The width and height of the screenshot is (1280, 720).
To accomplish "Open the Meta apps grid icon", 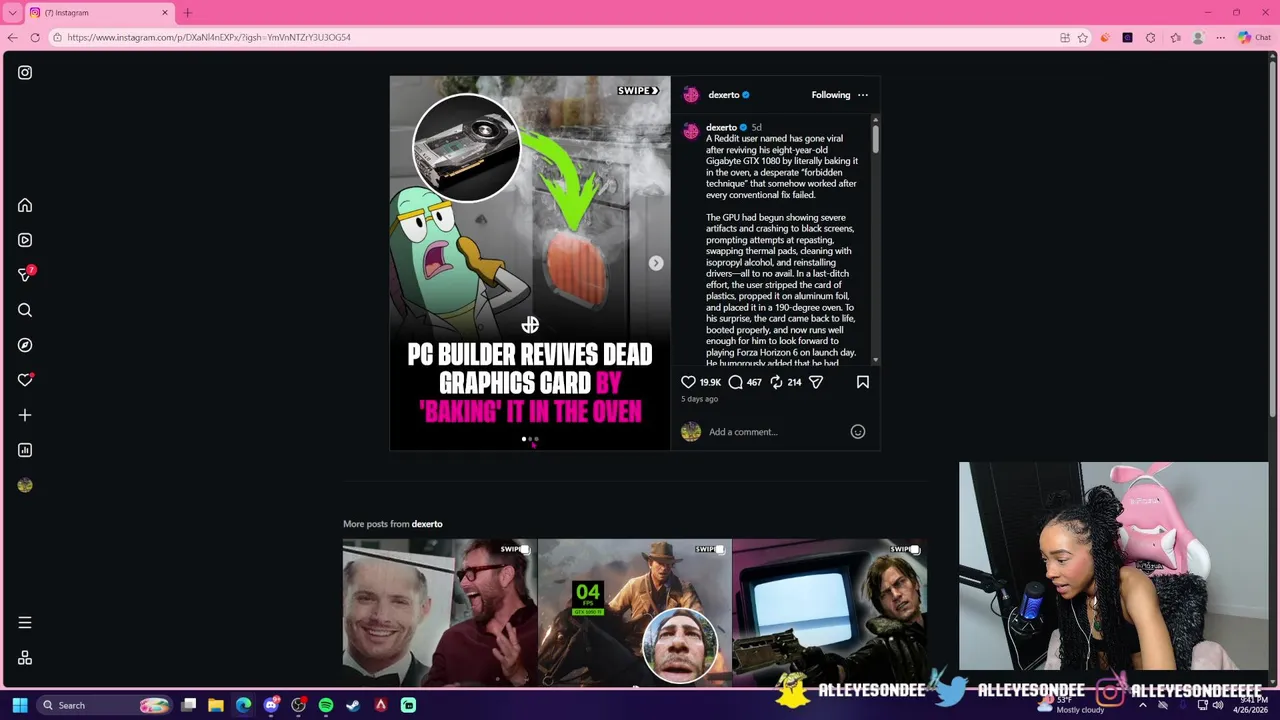I will (25, 658).
